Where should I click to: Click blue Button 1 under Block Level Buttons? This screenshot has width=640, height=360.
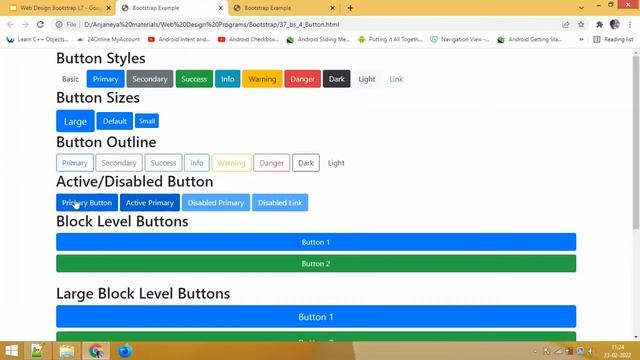tap(316, 242)
